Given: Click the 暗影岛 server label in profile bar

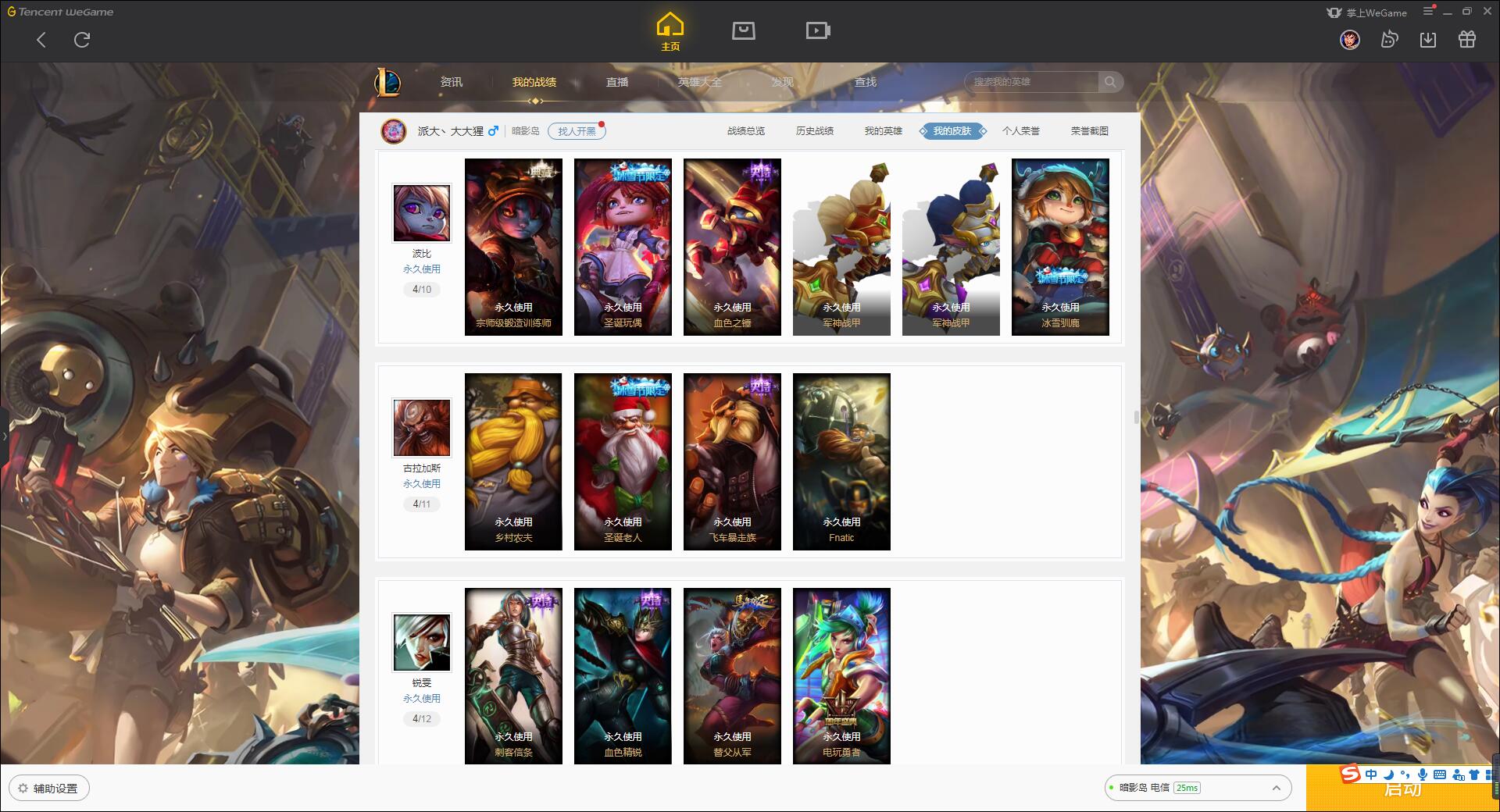Looking at the screenshot, I should pos(526,131).
